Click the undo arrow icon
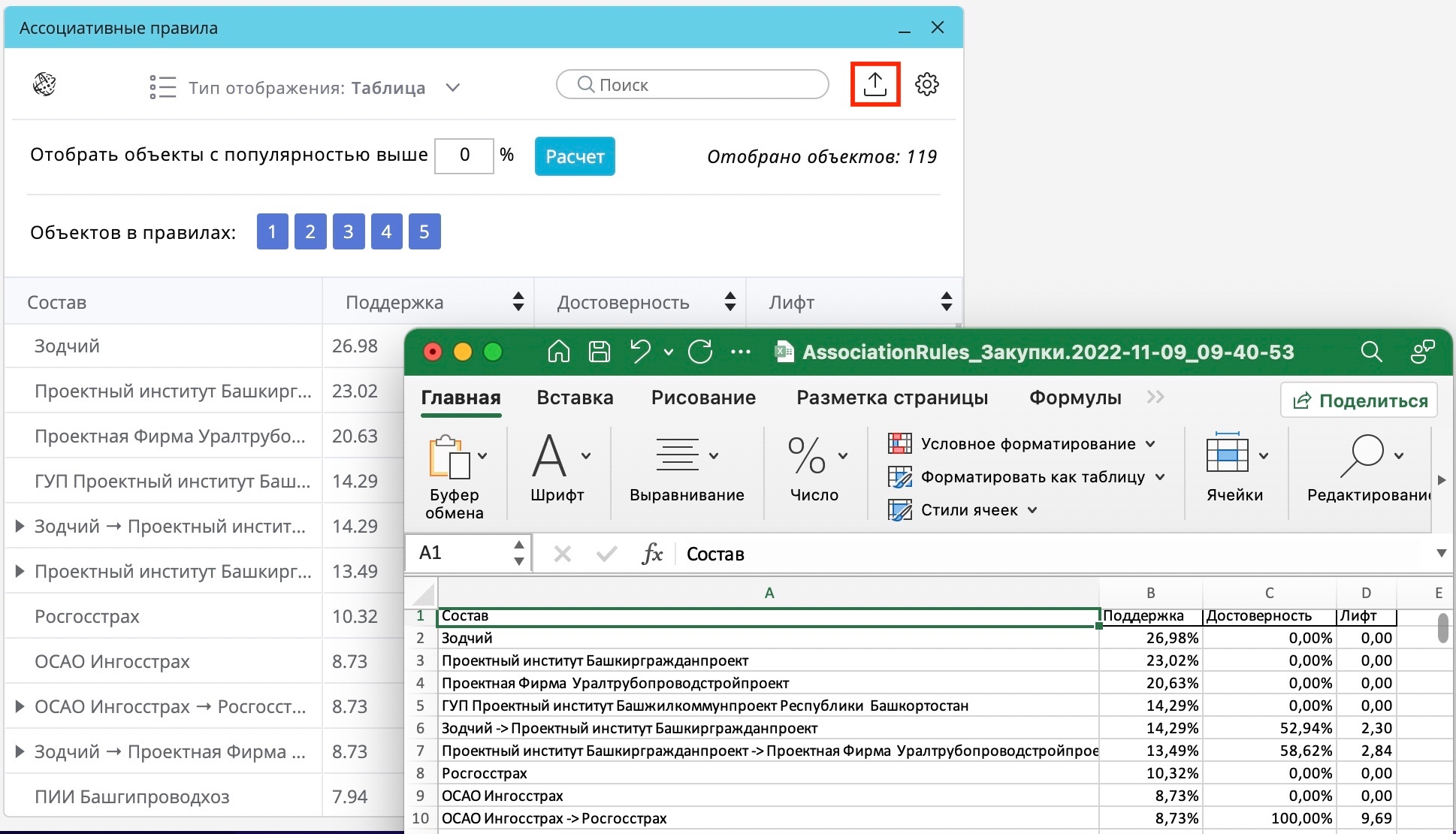Viewport: 1456px width, 834px height. click(x=640, y=352)
